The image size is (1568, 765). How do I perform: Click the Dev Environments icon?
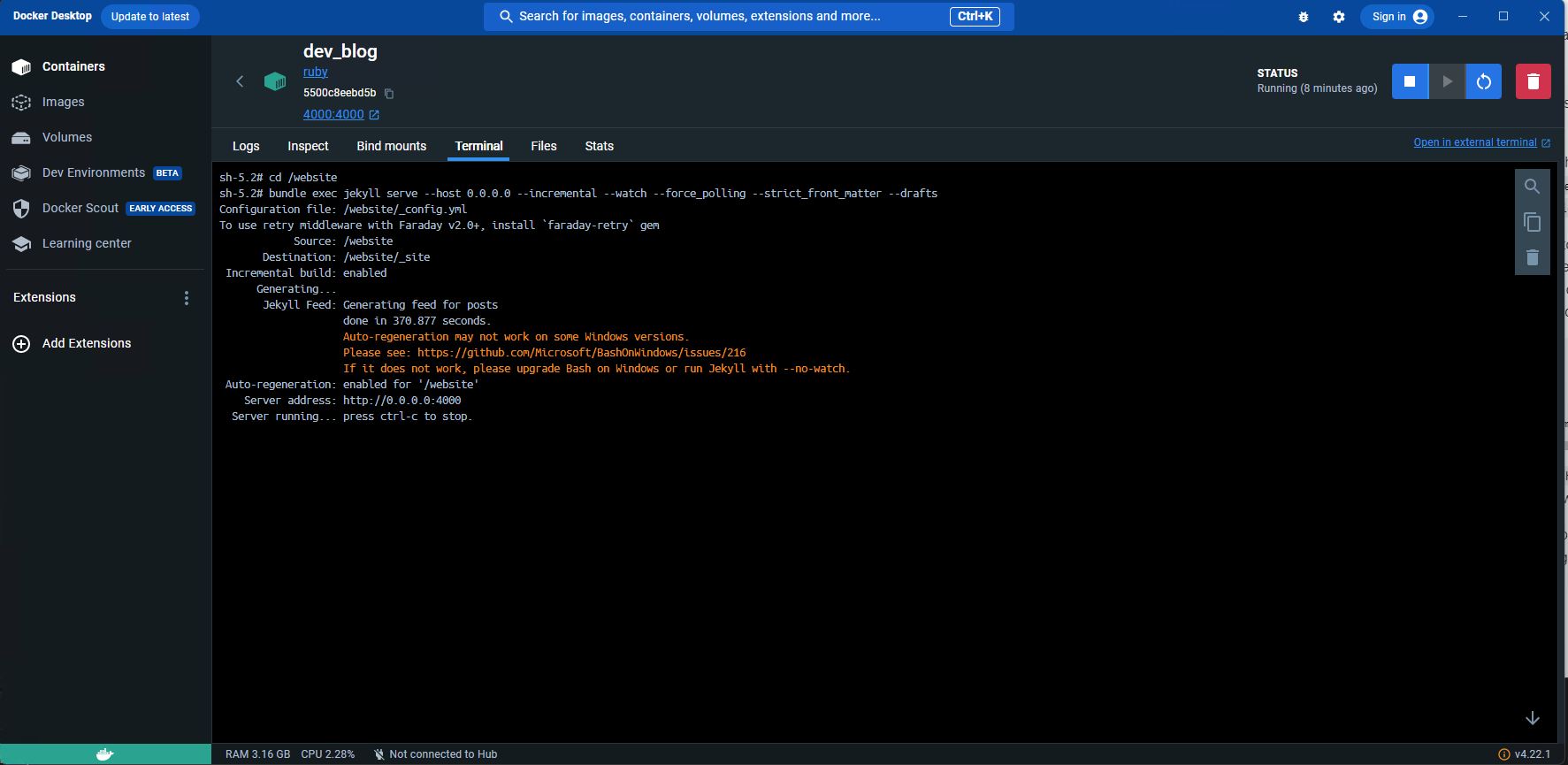22,172
